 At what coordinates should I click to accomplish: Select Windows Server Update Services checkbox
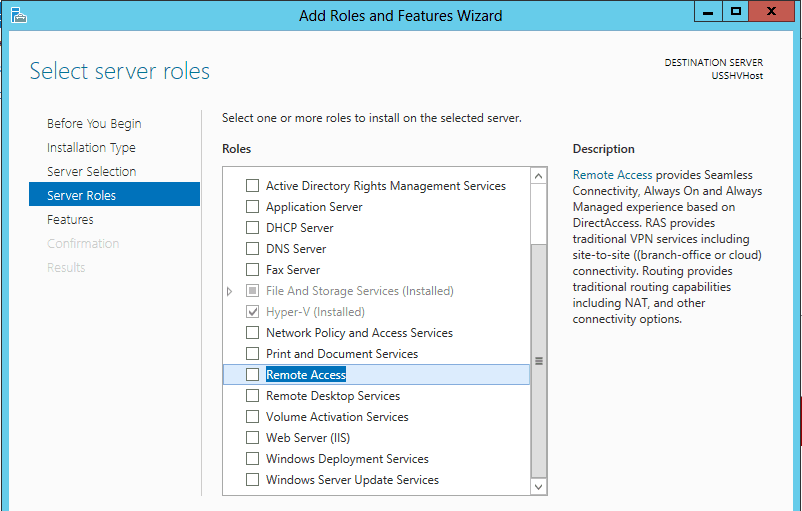click(252, 479)
